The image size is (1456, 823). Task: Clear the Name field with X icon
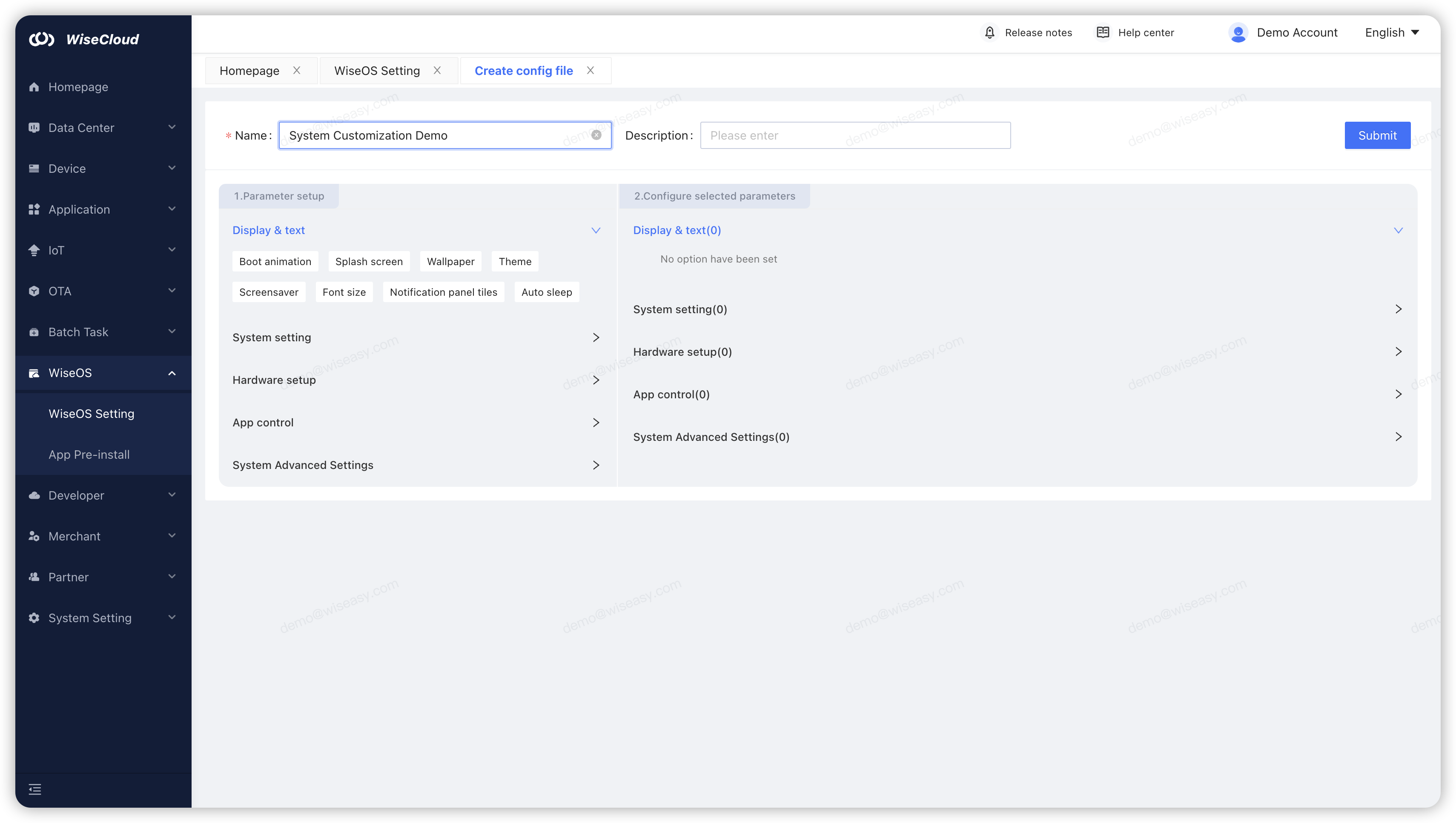click(596, 135)
